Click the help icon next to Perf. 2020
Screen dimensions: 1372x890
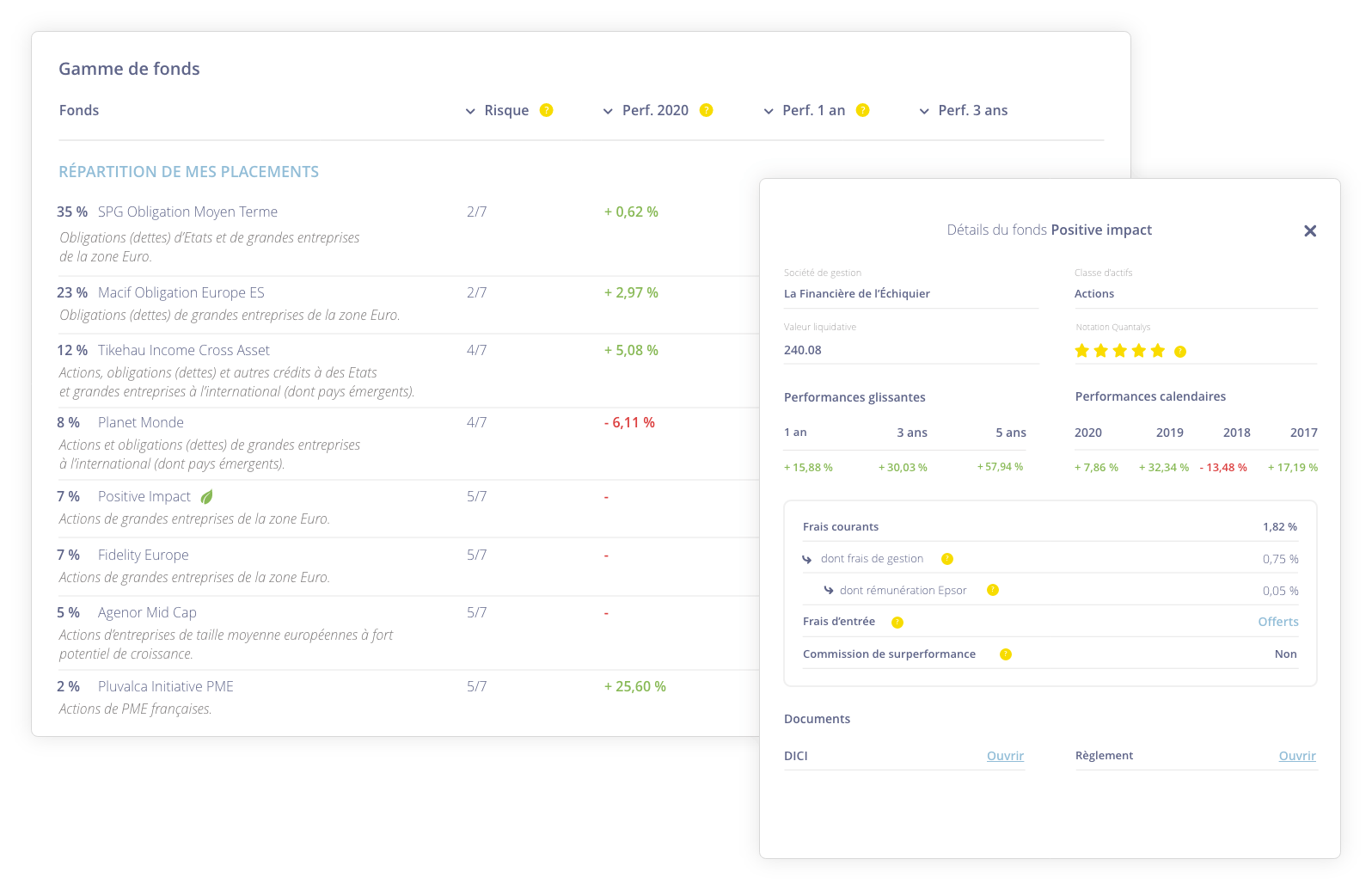(707, 110)
